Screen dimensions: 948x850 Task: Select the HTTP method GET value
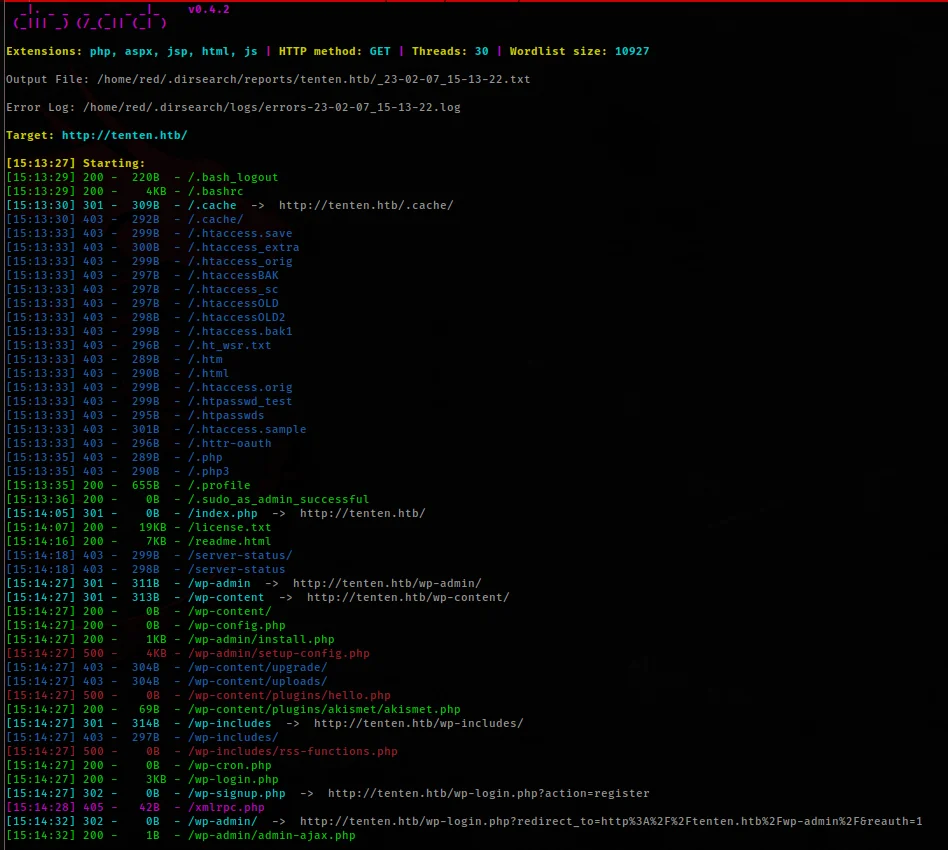tap(380, 51)
